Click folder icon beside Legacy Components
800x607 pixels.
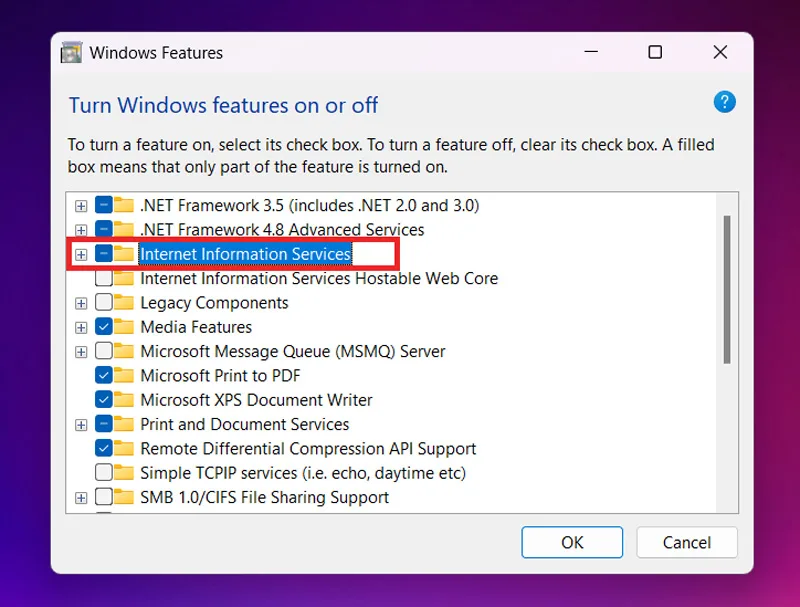click(123, 302)
